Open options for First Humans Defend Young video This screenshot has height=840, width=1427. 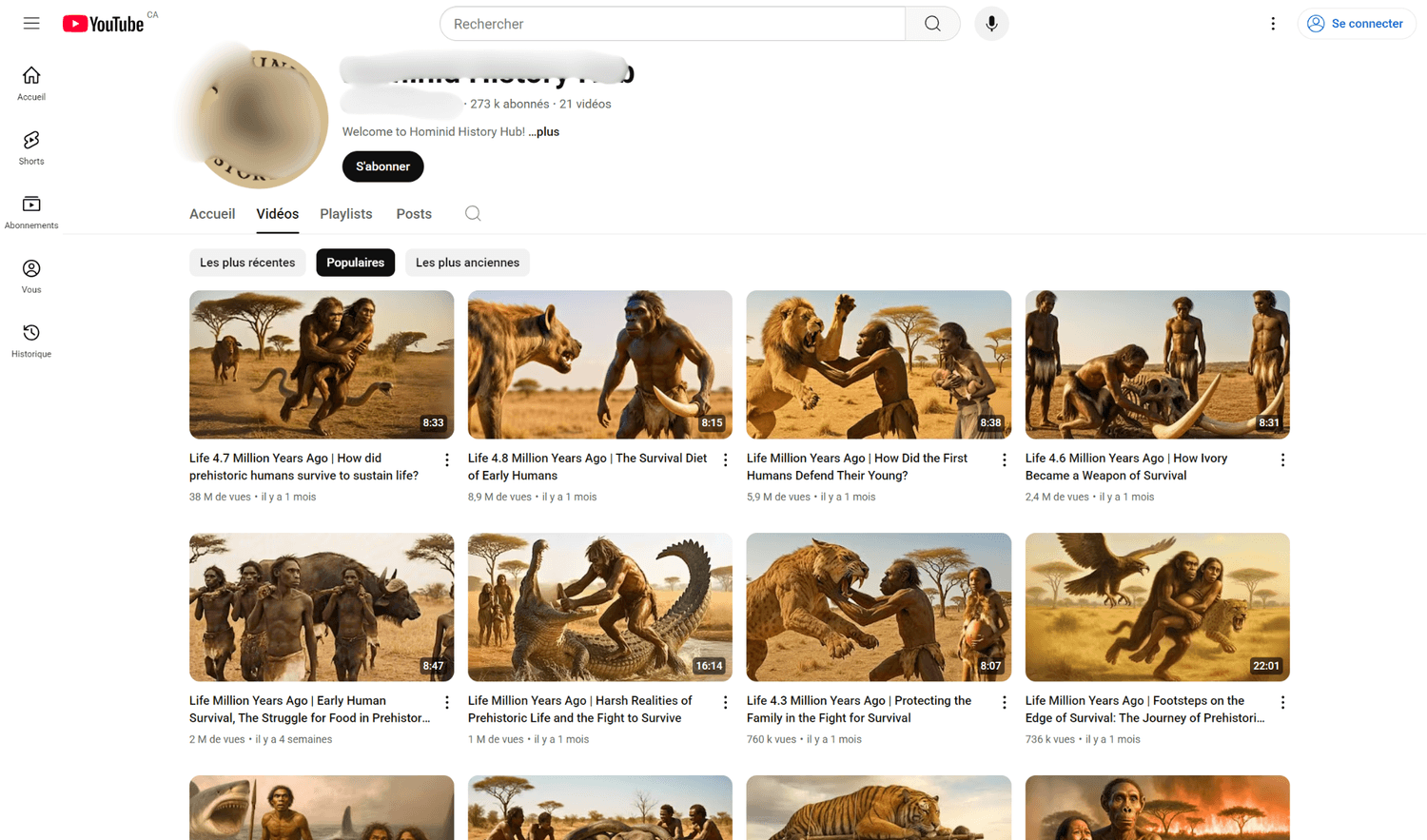pos(1005,460)
